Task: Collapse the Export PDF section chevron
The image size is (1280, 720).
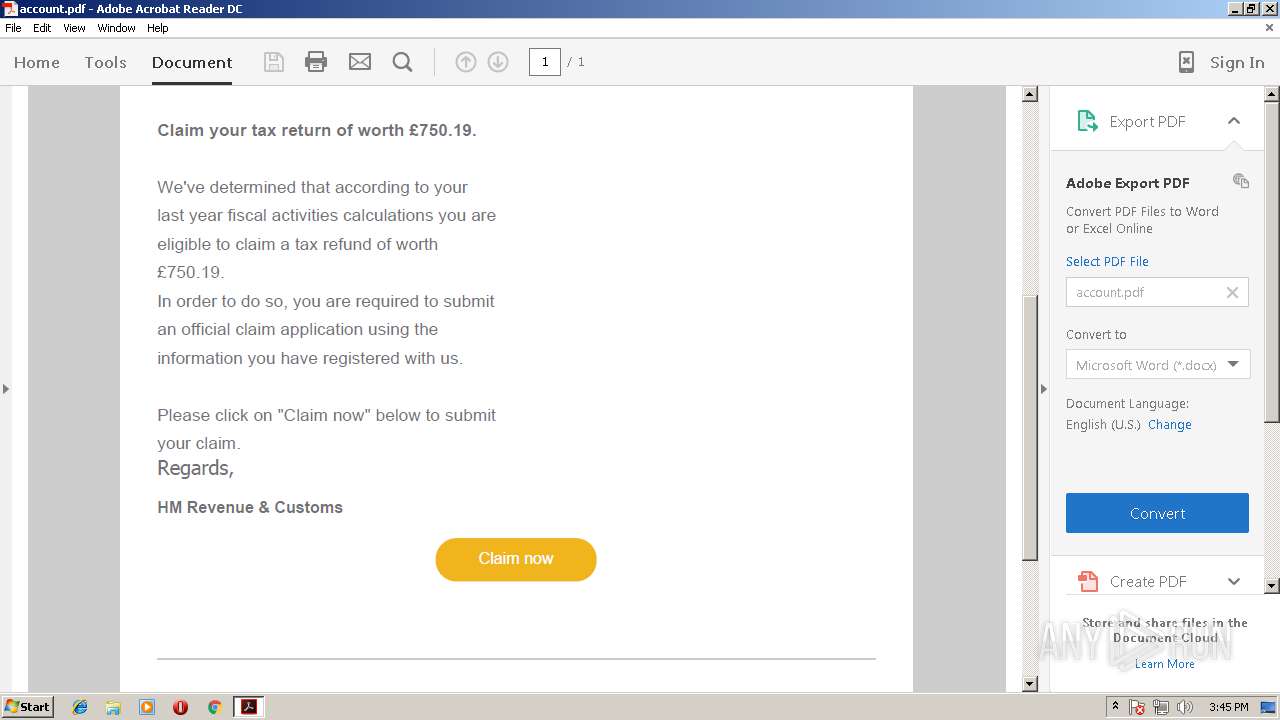Action: click(x=1234, y=121)
